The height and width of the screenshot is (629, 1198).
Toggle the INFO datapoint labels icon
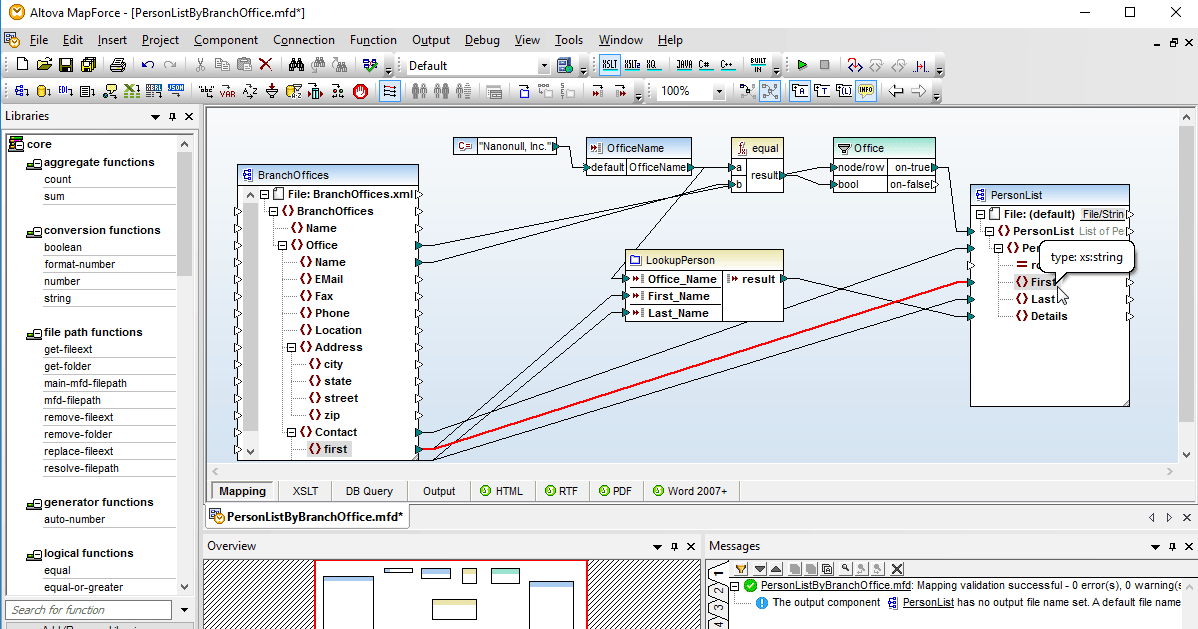865,92
